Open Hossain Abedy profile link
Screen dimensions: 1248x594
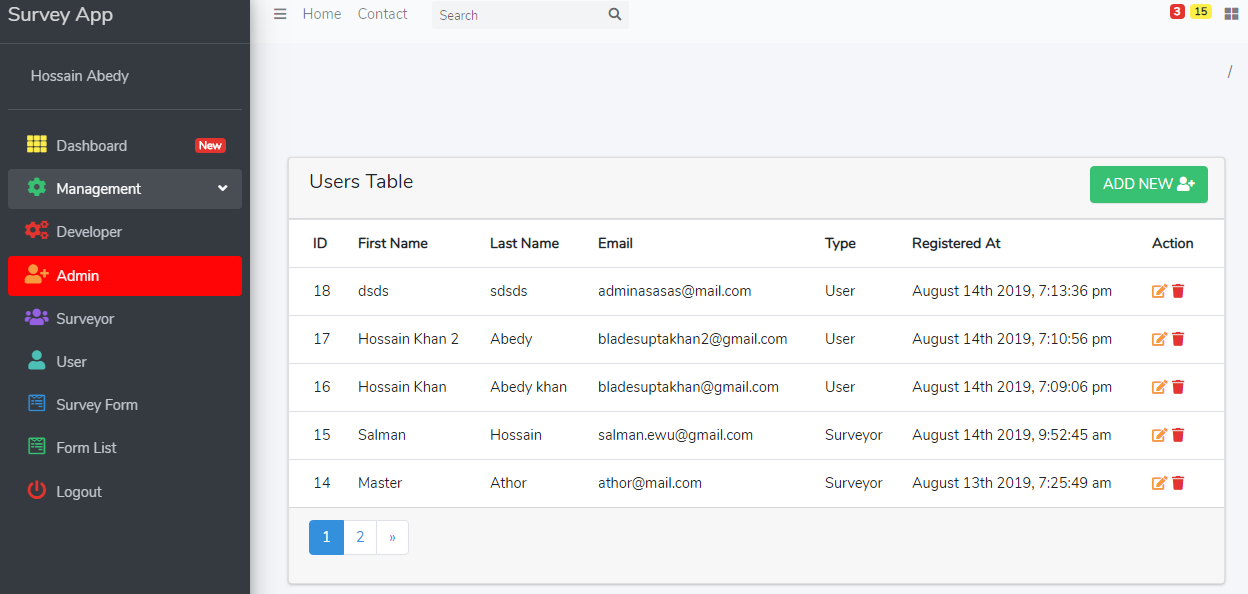click(80, 76)
